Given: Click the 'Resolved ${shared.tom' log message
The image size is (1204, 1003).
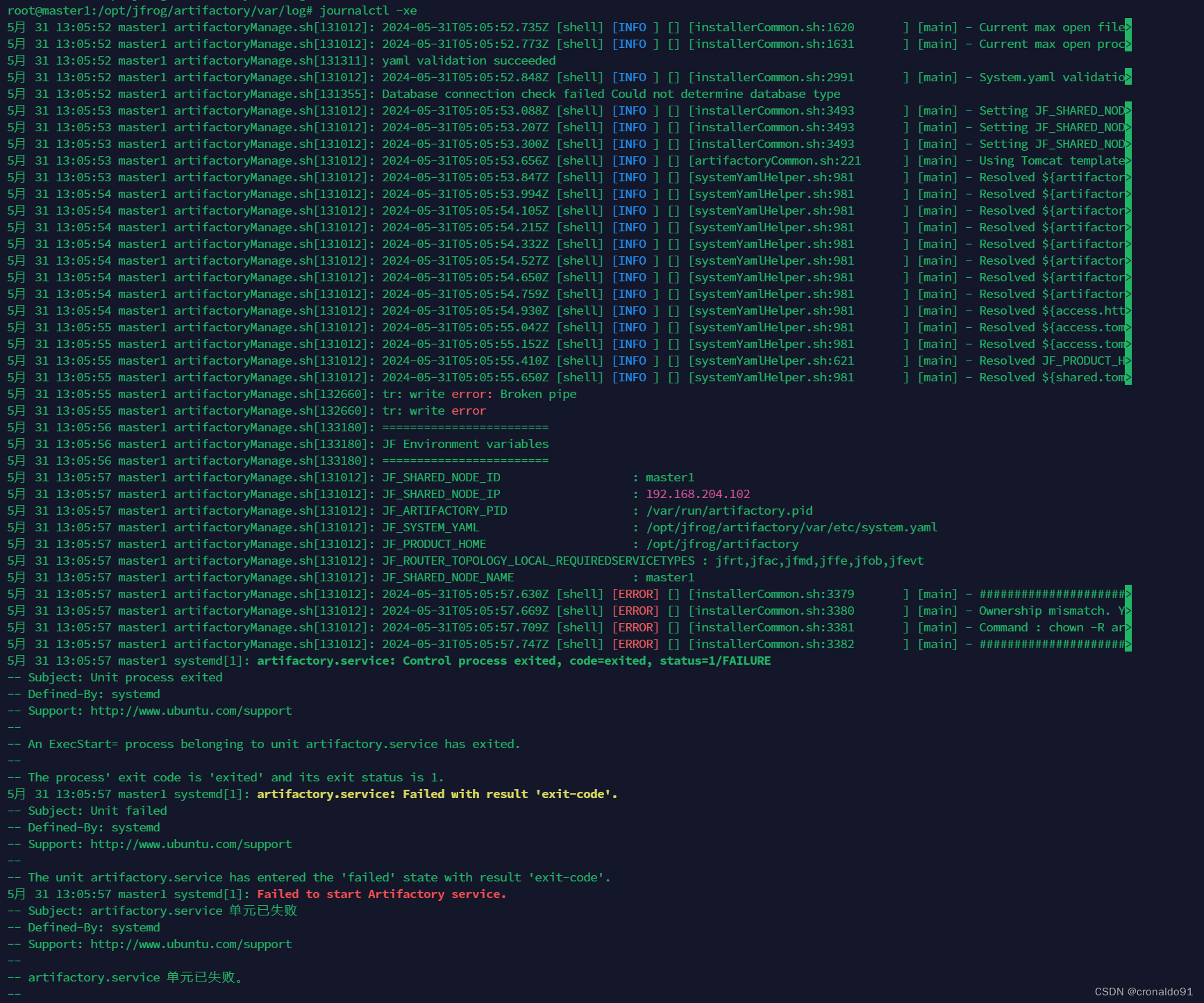Looking at the screenshot, I should [1052, 377].
